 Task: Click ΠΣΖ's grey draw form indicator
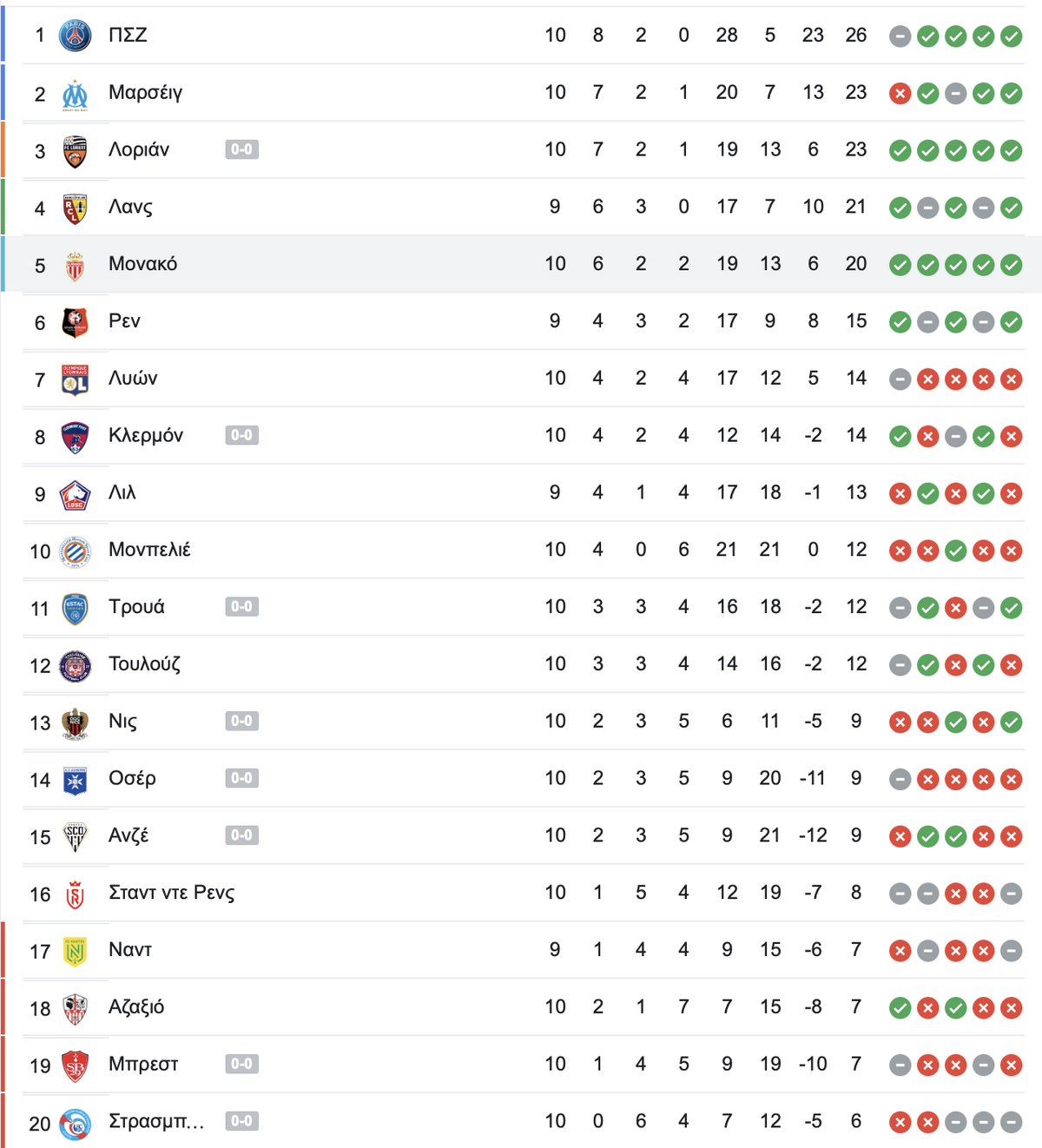click(x=900, y=36)
